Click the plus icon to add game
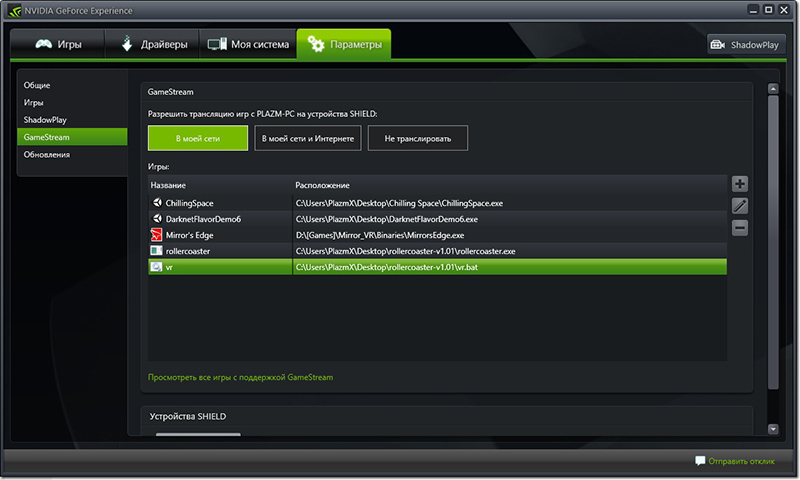The image size is (800, 480). [740, 184]
